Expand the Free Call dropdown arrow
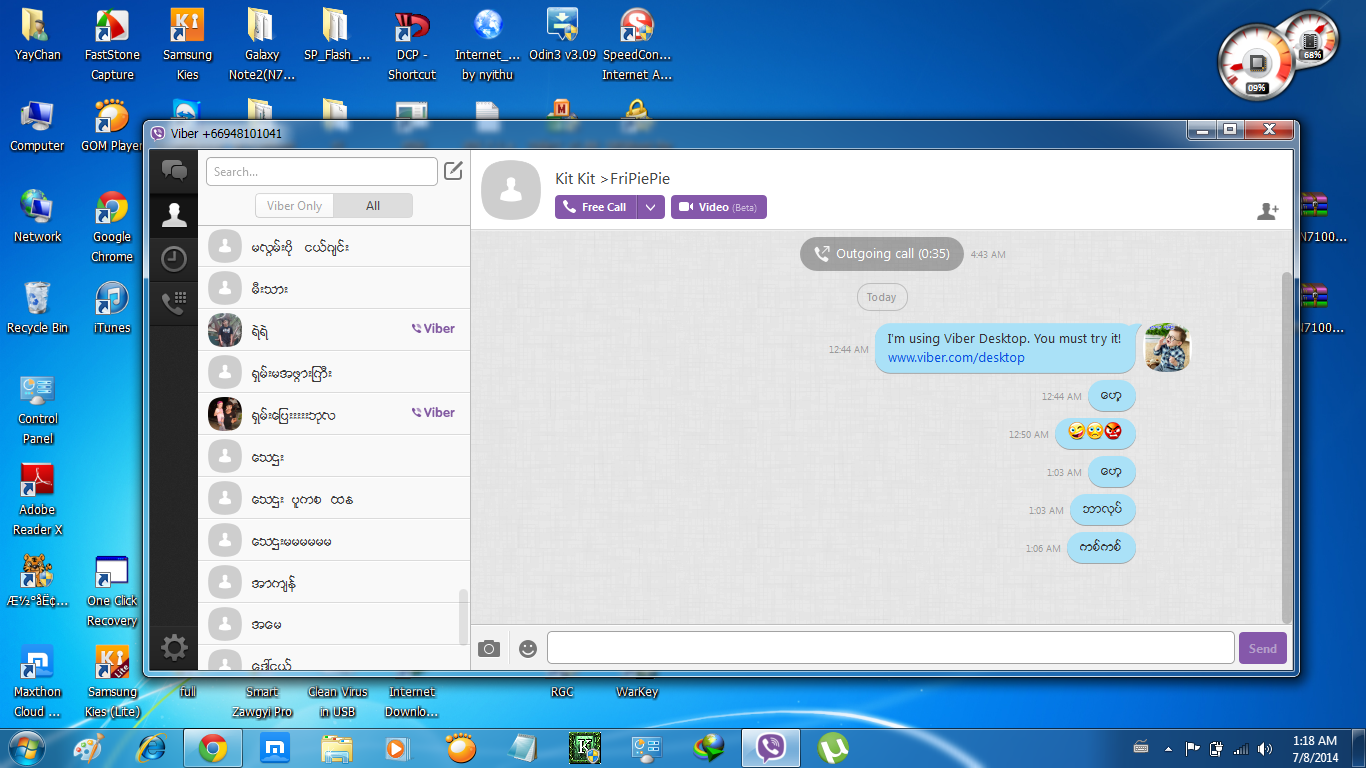This screenshot has width=1366, height=768. tap(650, 207)
